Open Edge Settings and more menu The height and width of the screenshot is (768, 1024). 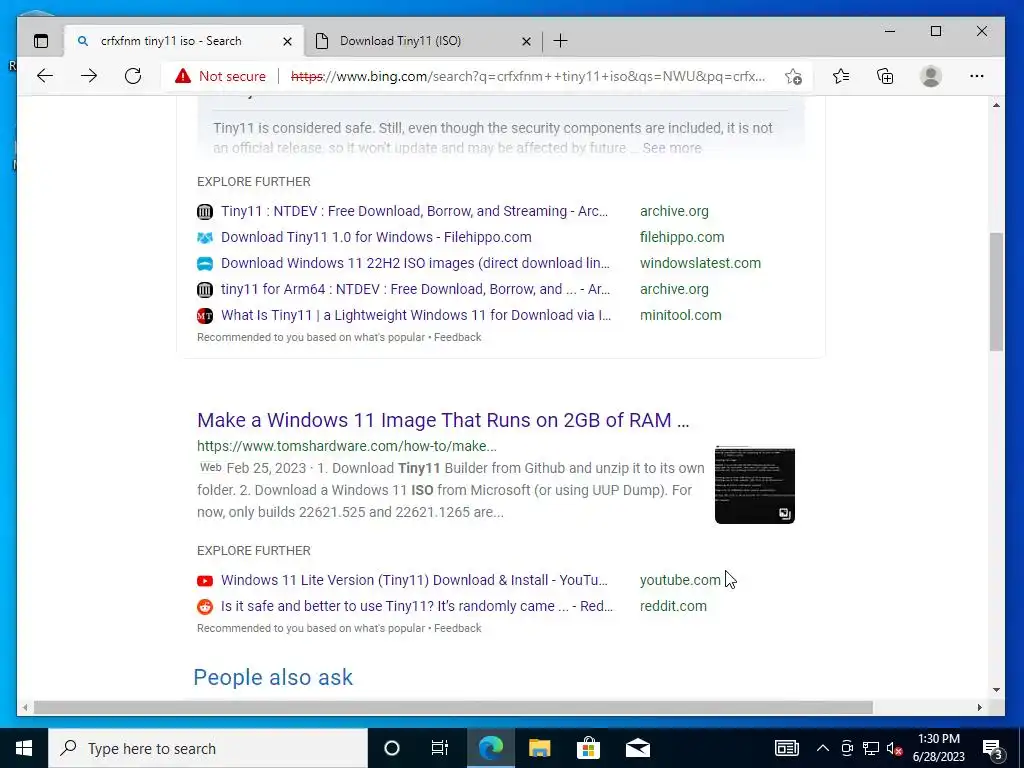[x=977, y=76]
